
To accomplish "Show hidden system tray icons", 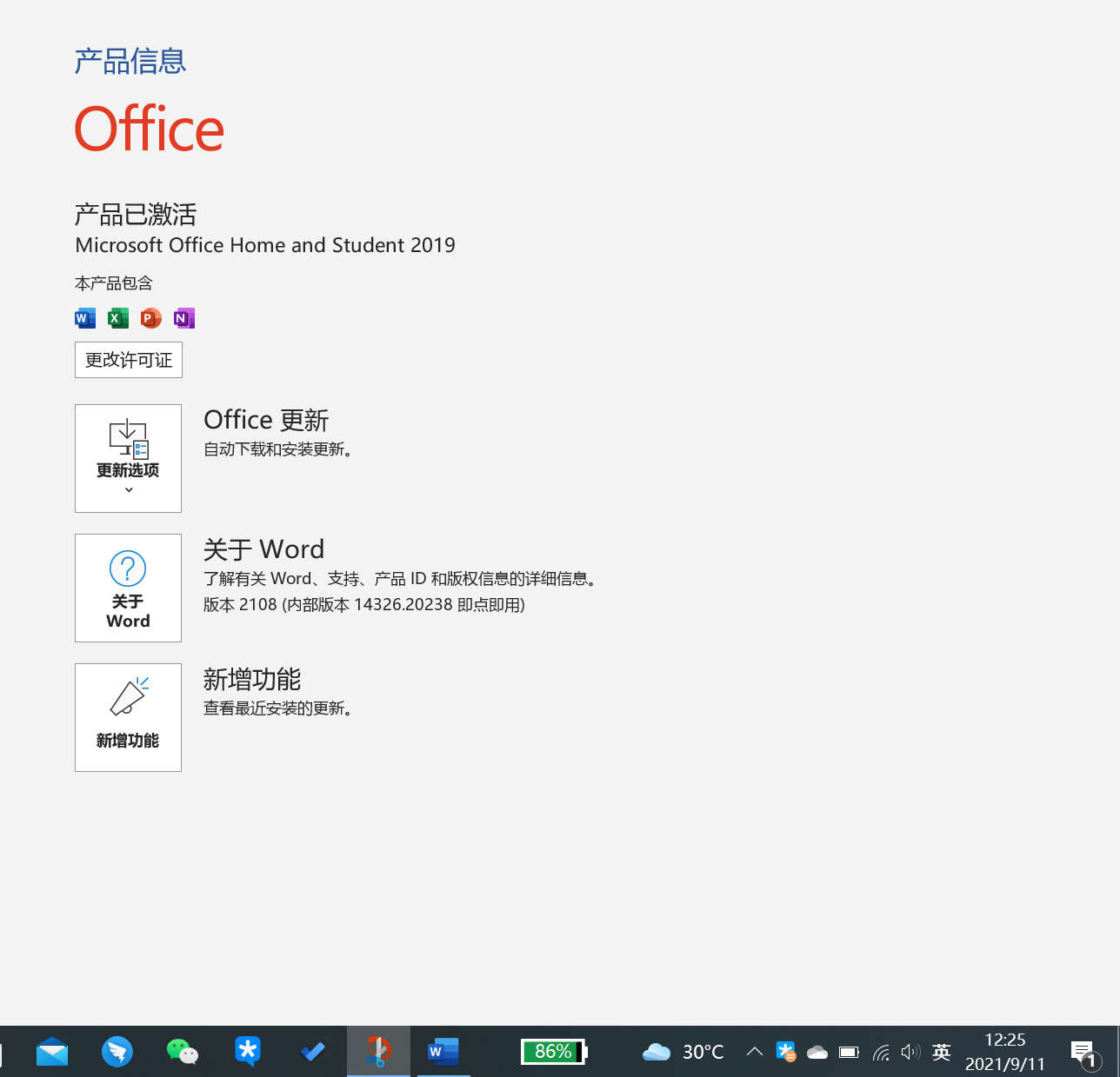I will tap(755, 1052).
